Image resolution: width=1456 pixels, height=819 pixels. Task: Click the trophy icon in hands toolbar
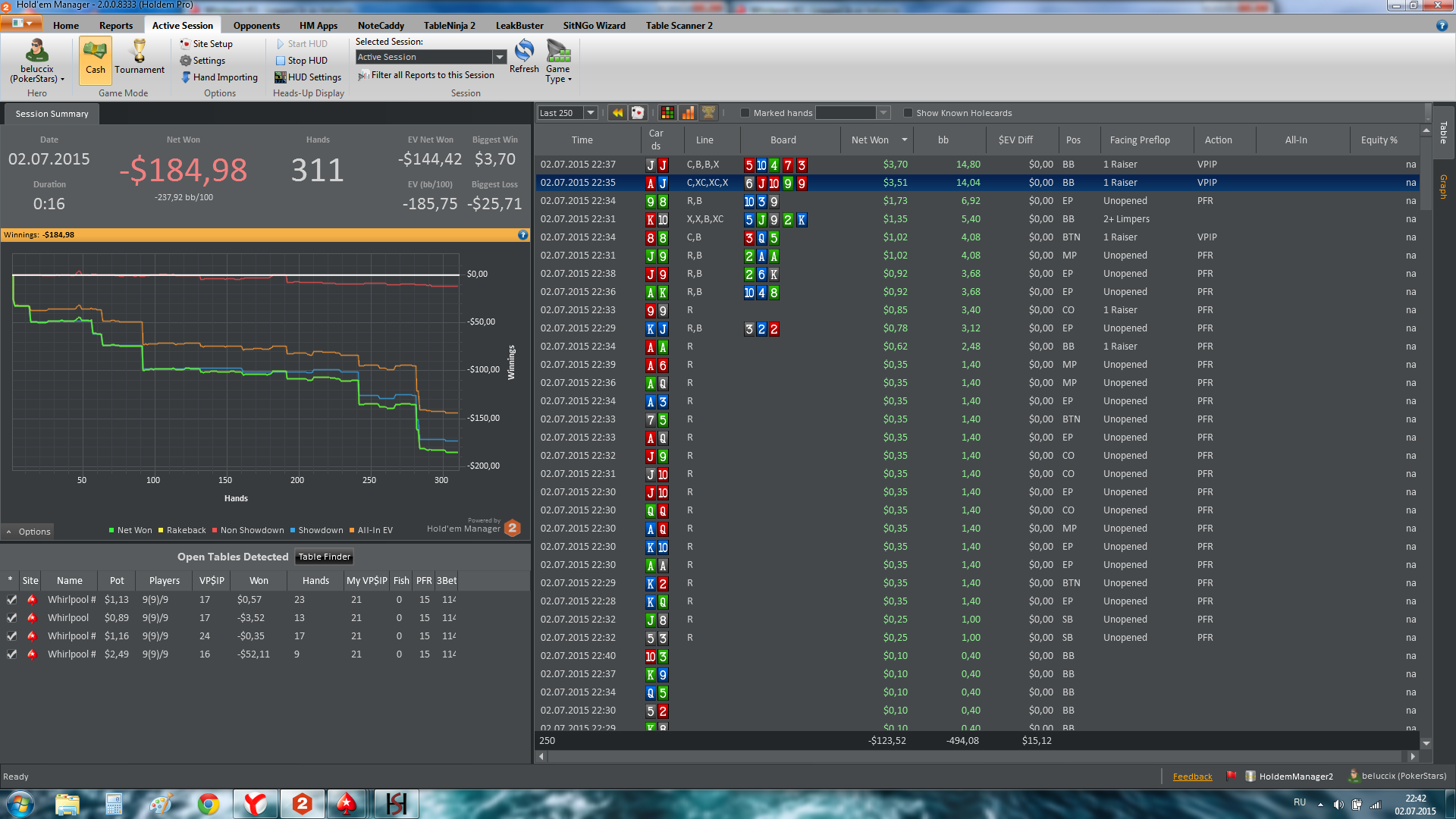pos(708,113)
